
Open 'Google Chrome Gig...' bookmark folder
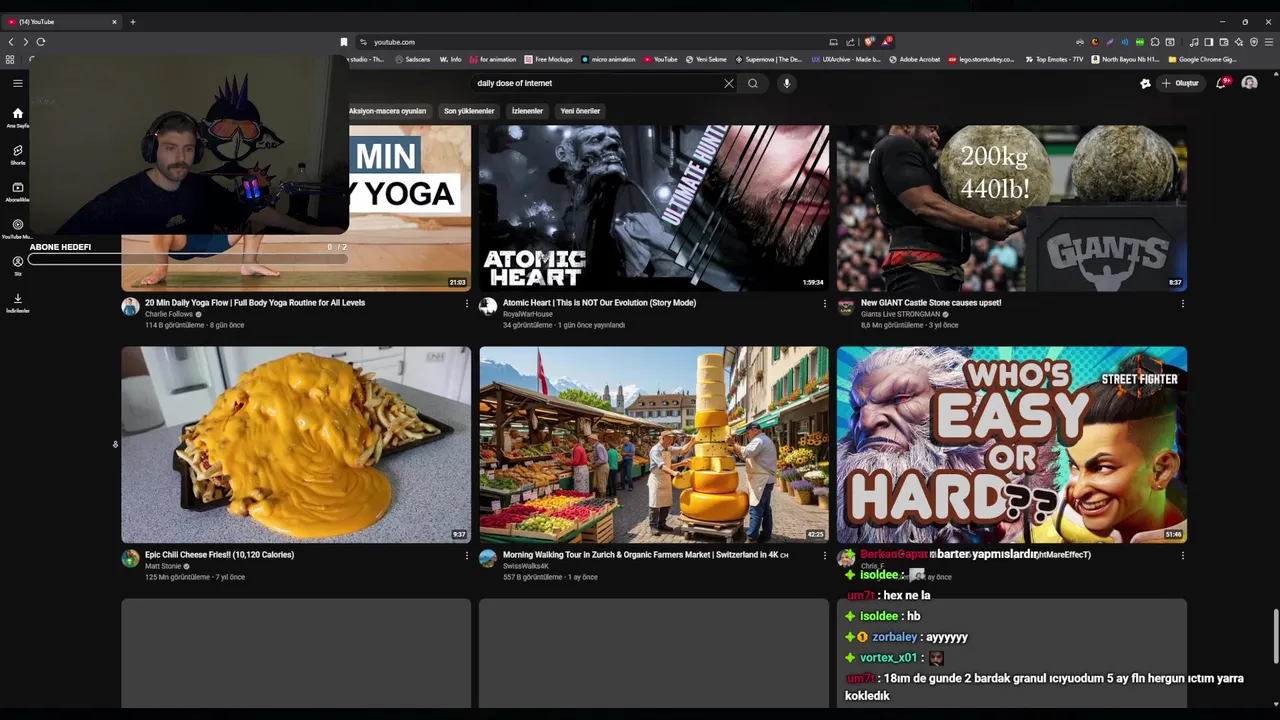click(1203, 60)
